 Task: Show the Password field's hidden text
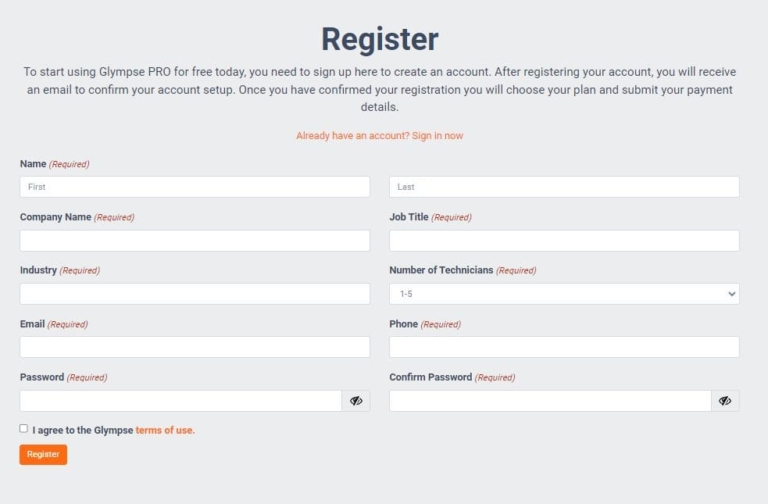(x=356, y=401)
